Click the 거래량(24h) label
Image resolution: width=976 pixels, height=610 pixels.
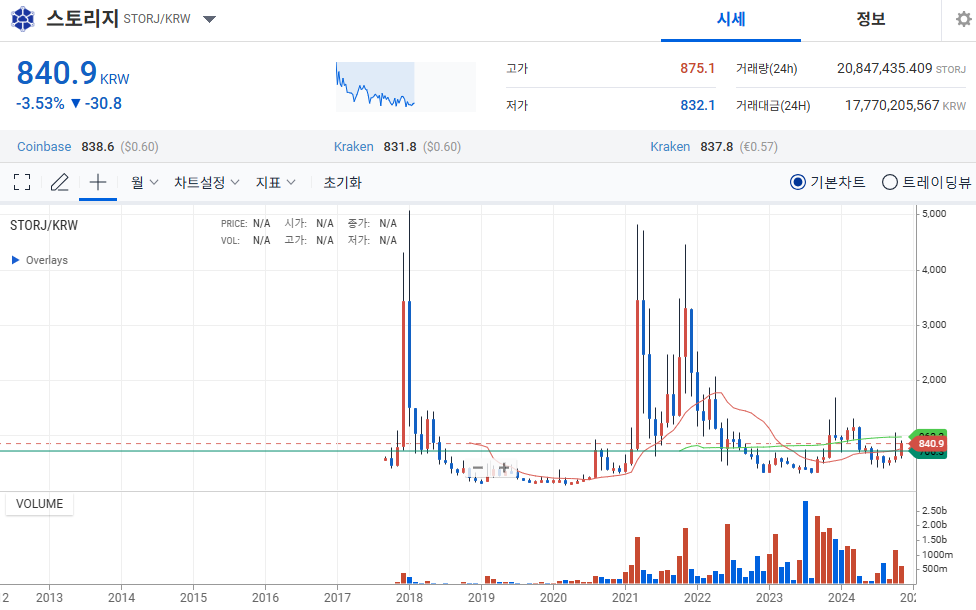click(x=766, y=68)
